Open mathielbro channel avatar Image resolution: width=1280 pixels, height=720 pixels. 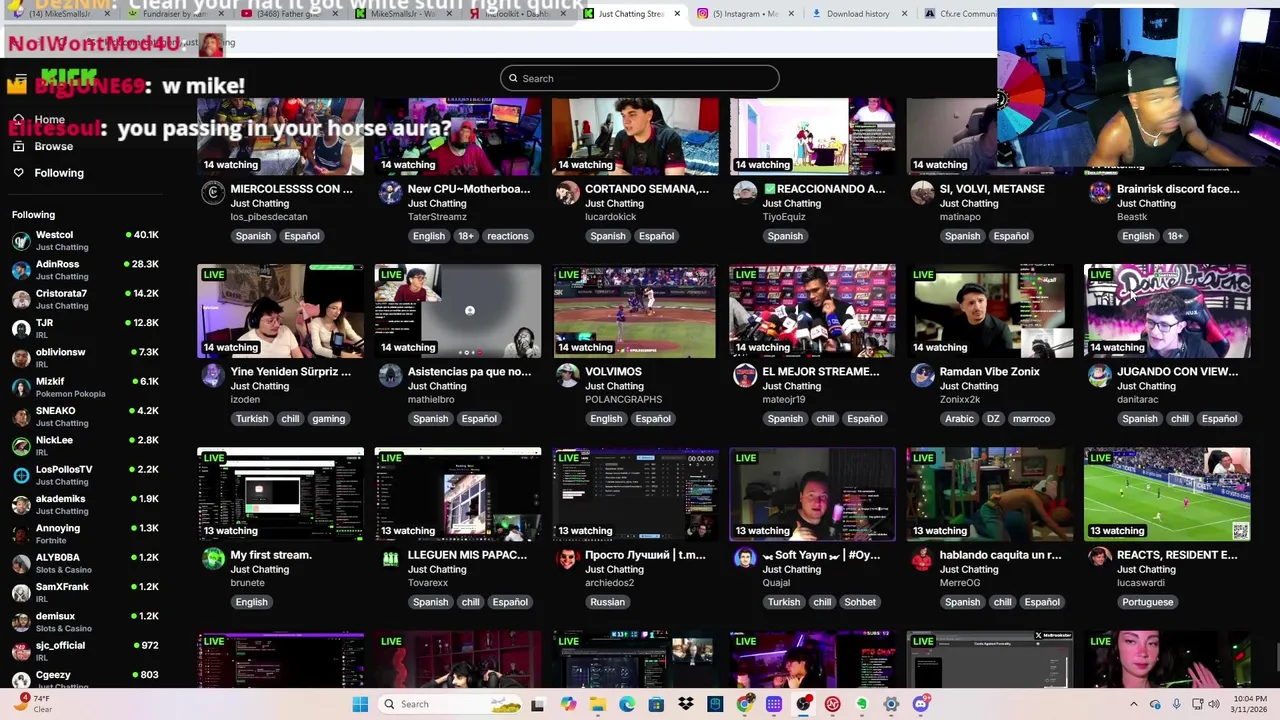pyautogui.click(x=390, y=376)
